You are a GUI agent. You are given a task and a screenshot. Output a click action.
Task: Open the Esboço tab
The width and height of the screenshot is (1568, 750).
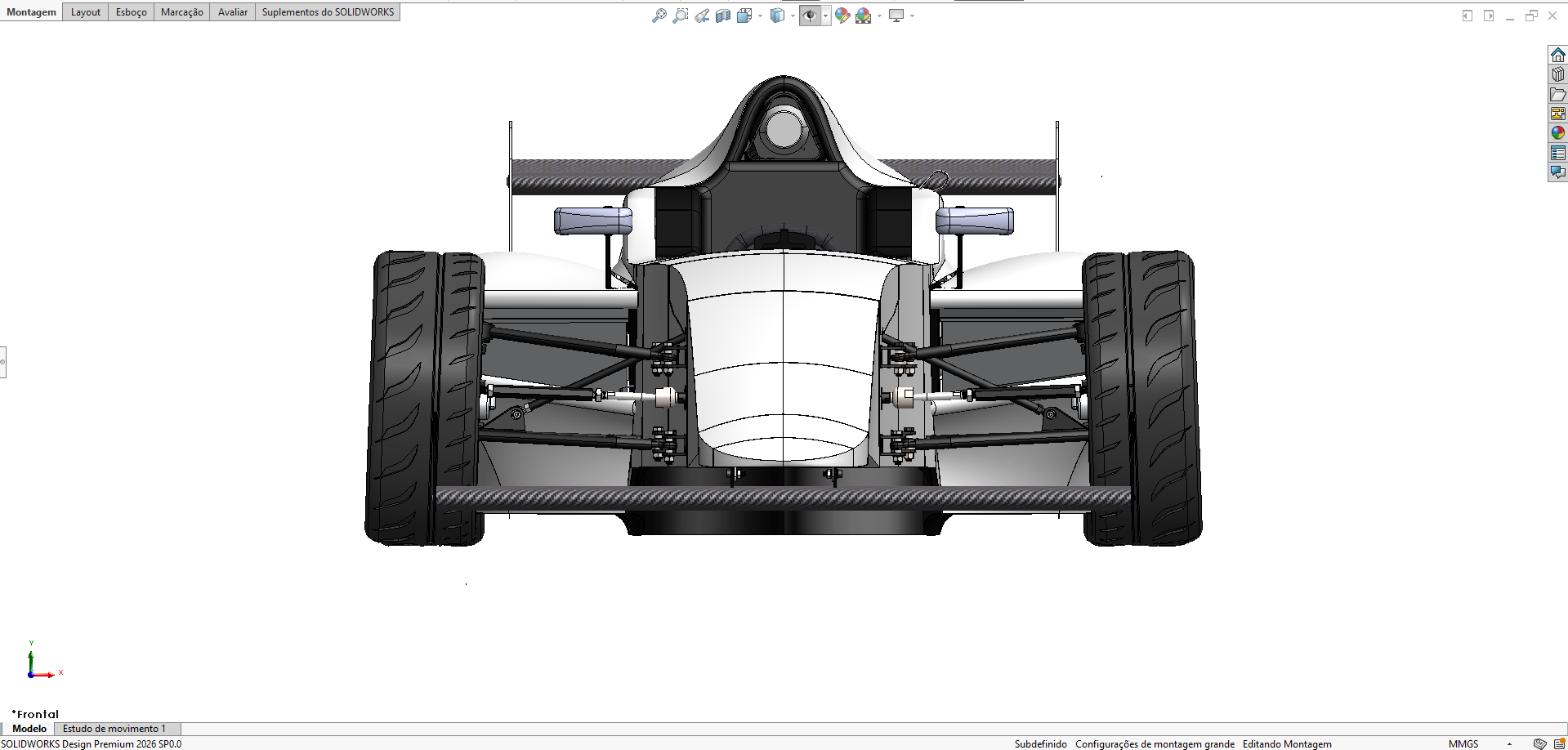[x=132, y=12]
